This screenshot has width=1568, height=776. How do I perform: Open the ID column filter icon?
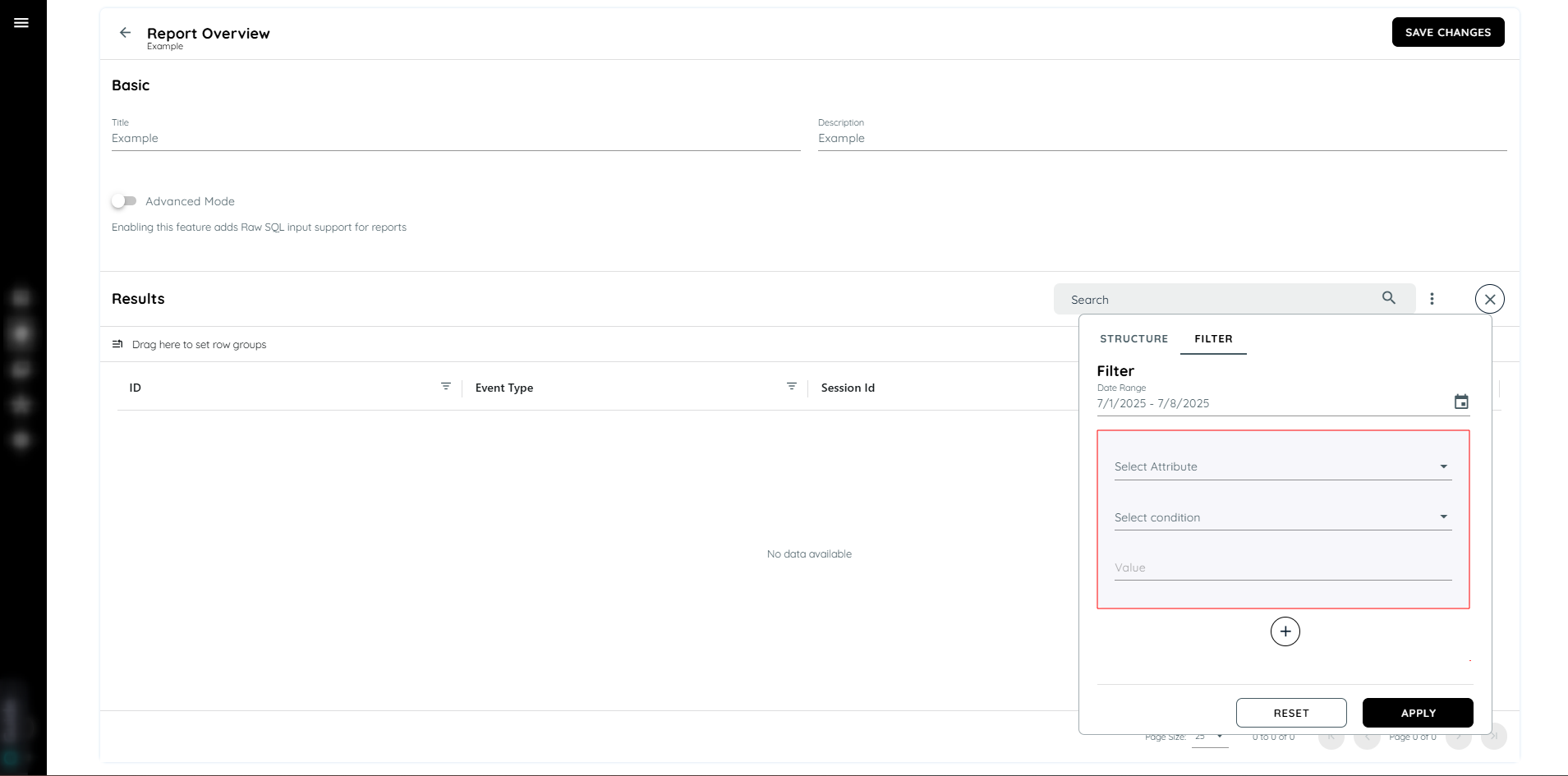[x=446, y=386]
